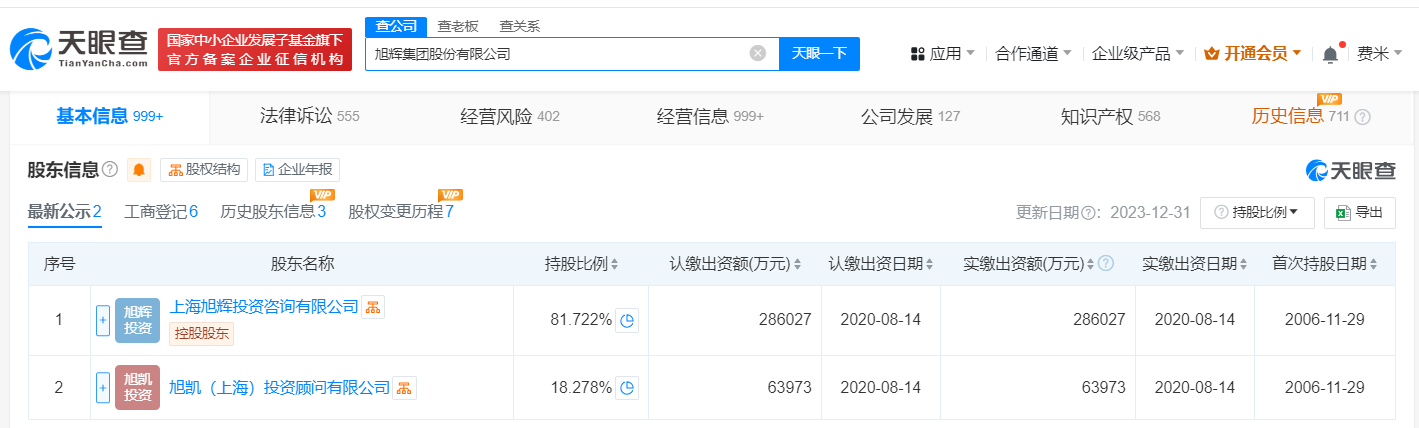The height and width of the screenshot is (428, 1419).
Task: Open the 企业级产品 dropdown
Action: (1138, 54)
